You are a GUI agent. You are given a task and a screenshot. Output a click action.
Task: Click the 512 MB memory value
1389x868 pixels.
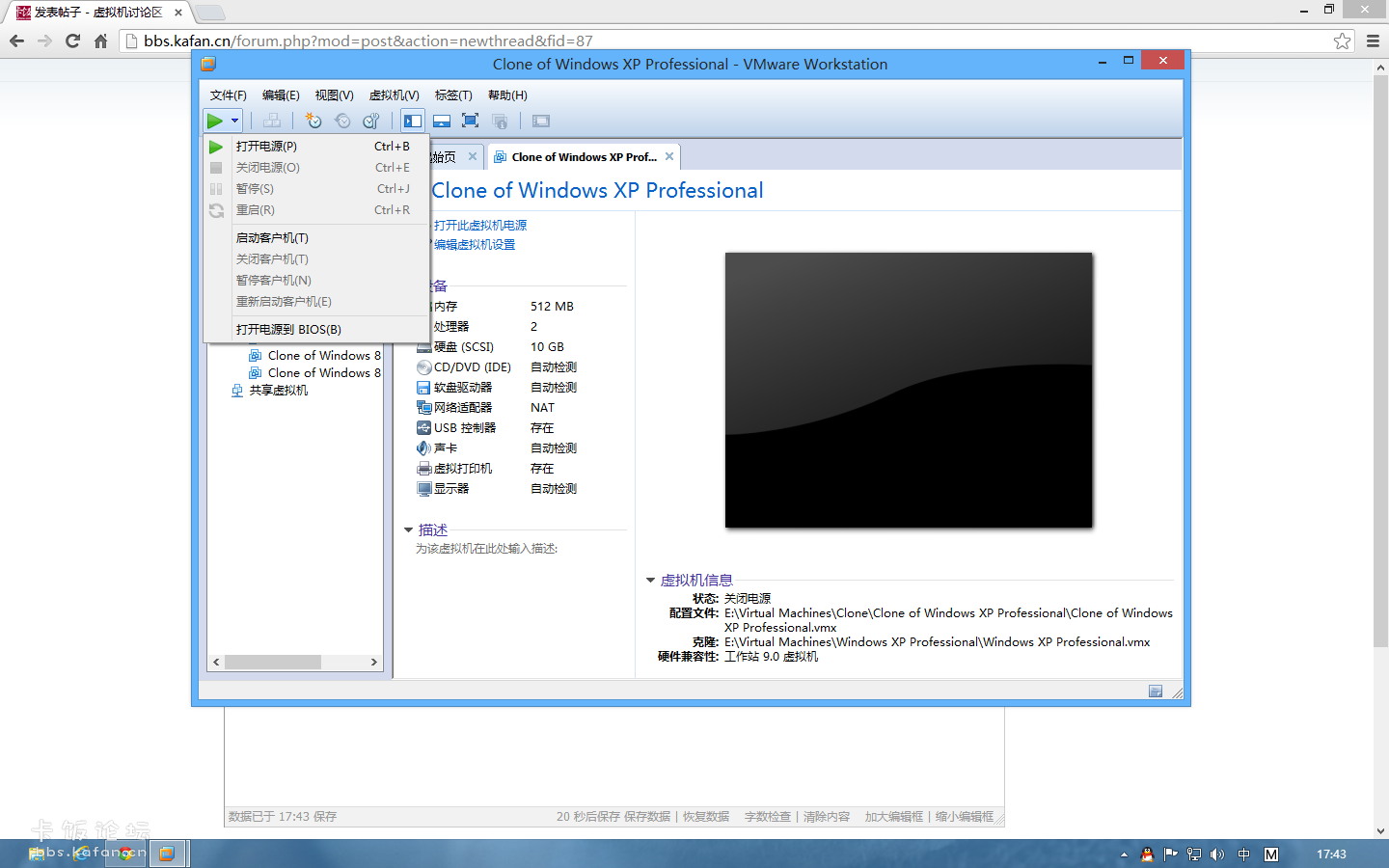[552, 307]
